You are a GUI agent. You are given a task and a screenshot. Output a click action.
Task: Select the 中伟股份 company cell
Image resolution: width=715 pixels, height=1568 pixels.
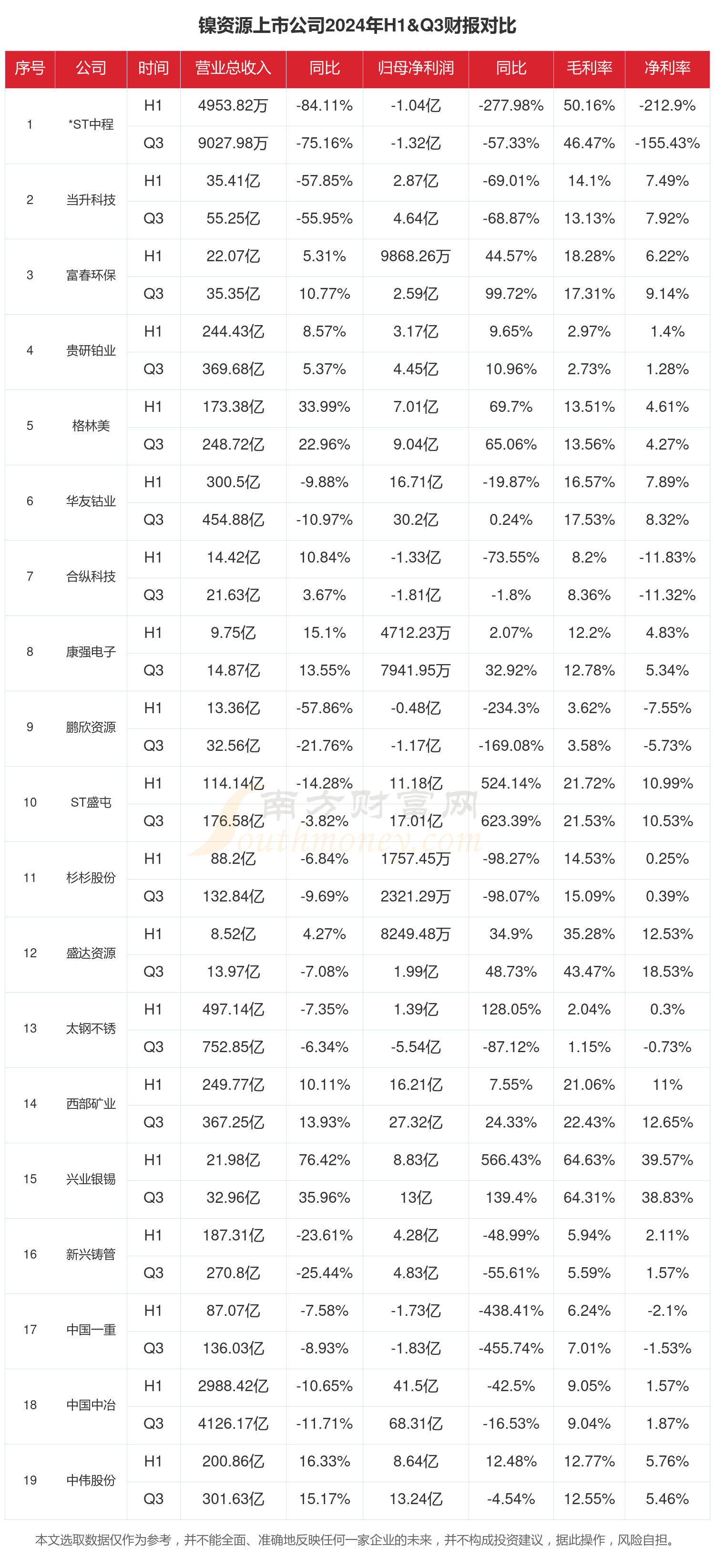click(x=91, y=1480)
